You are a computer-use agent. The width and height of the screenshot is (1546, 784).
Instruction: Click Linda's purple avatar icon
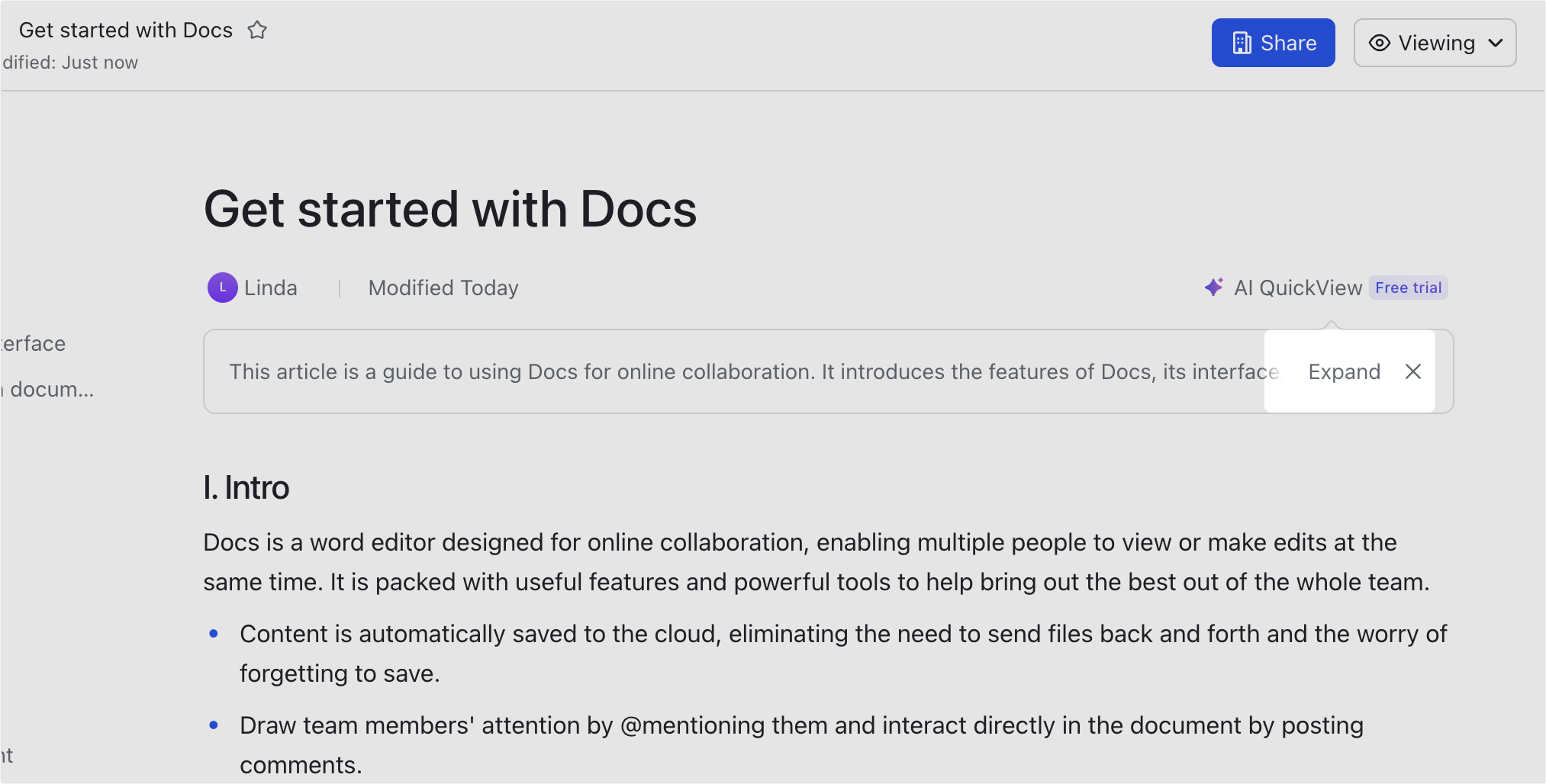coord(223,288)
